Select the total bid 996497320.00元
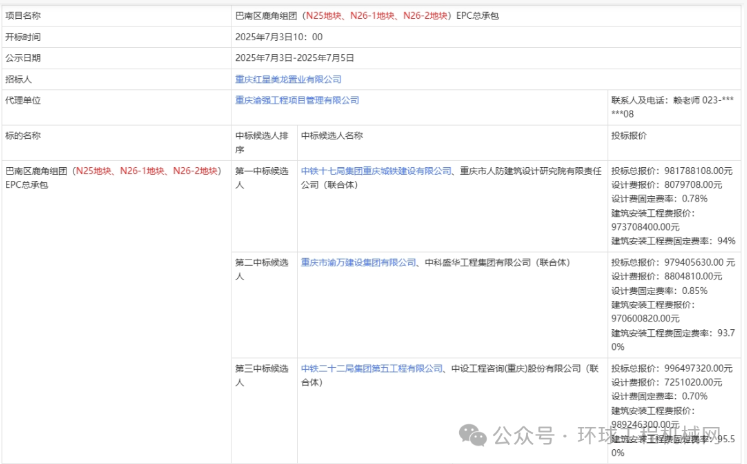Viewport: 747px width, 464px height. [x=698, y=368]
